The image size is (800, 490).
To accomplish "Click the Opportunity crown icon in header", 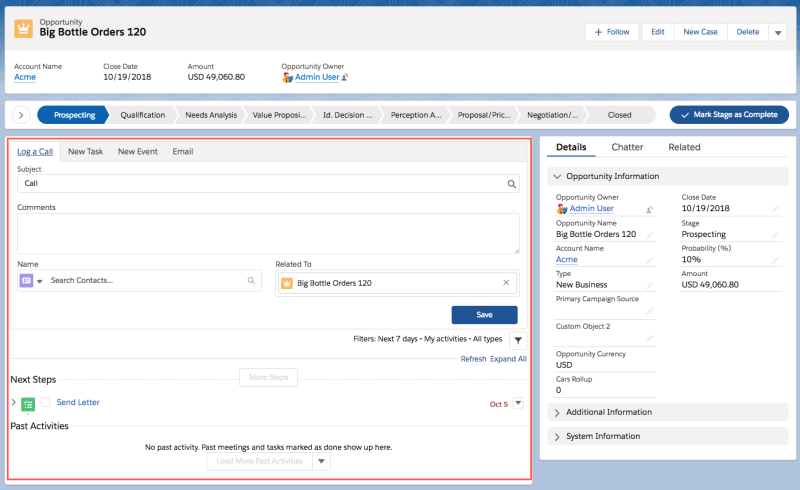I will (x=23, y=29).
